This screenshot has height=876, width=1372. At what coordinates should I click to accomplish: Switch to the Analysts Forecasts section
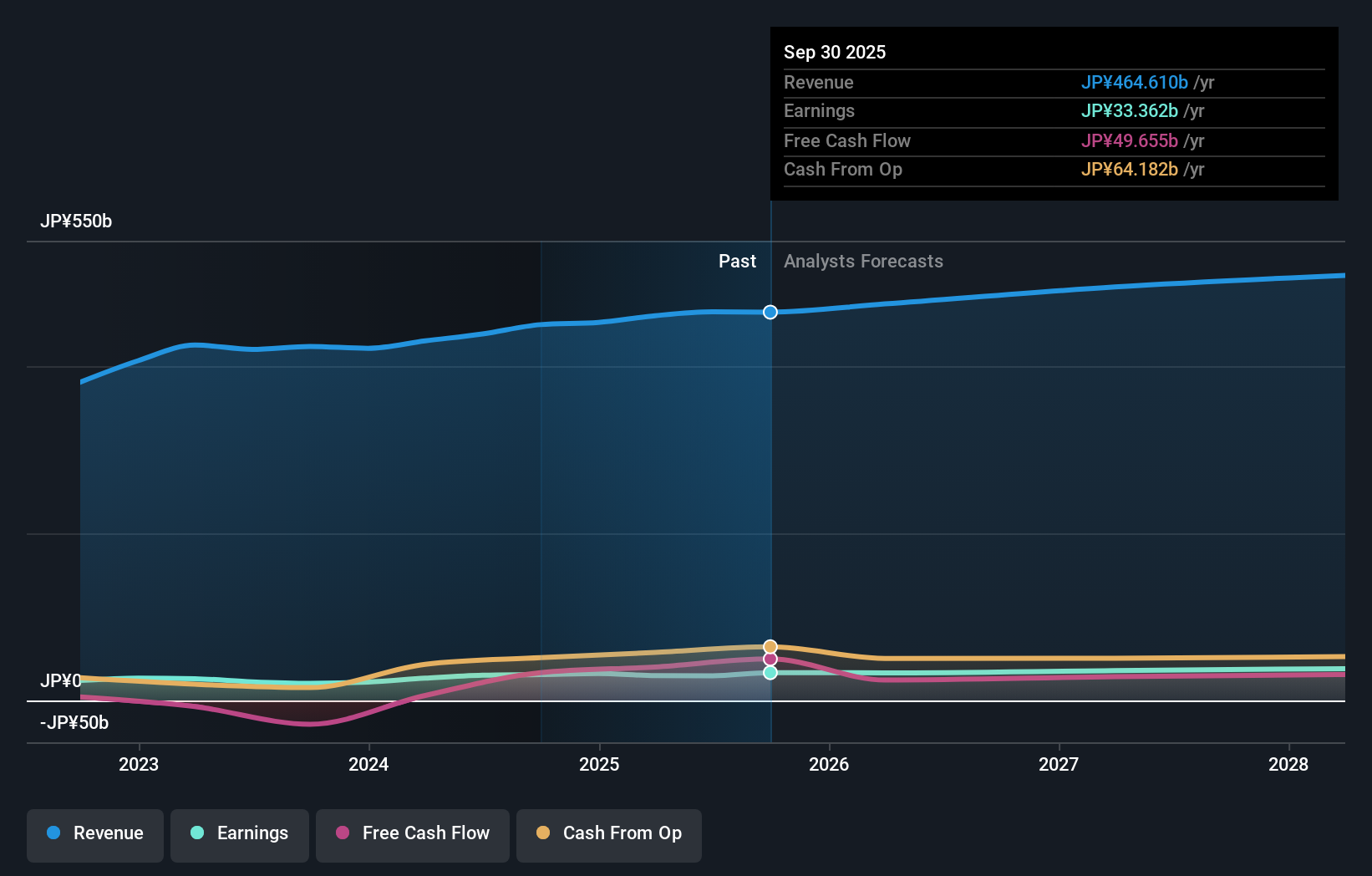click(863, 261)
